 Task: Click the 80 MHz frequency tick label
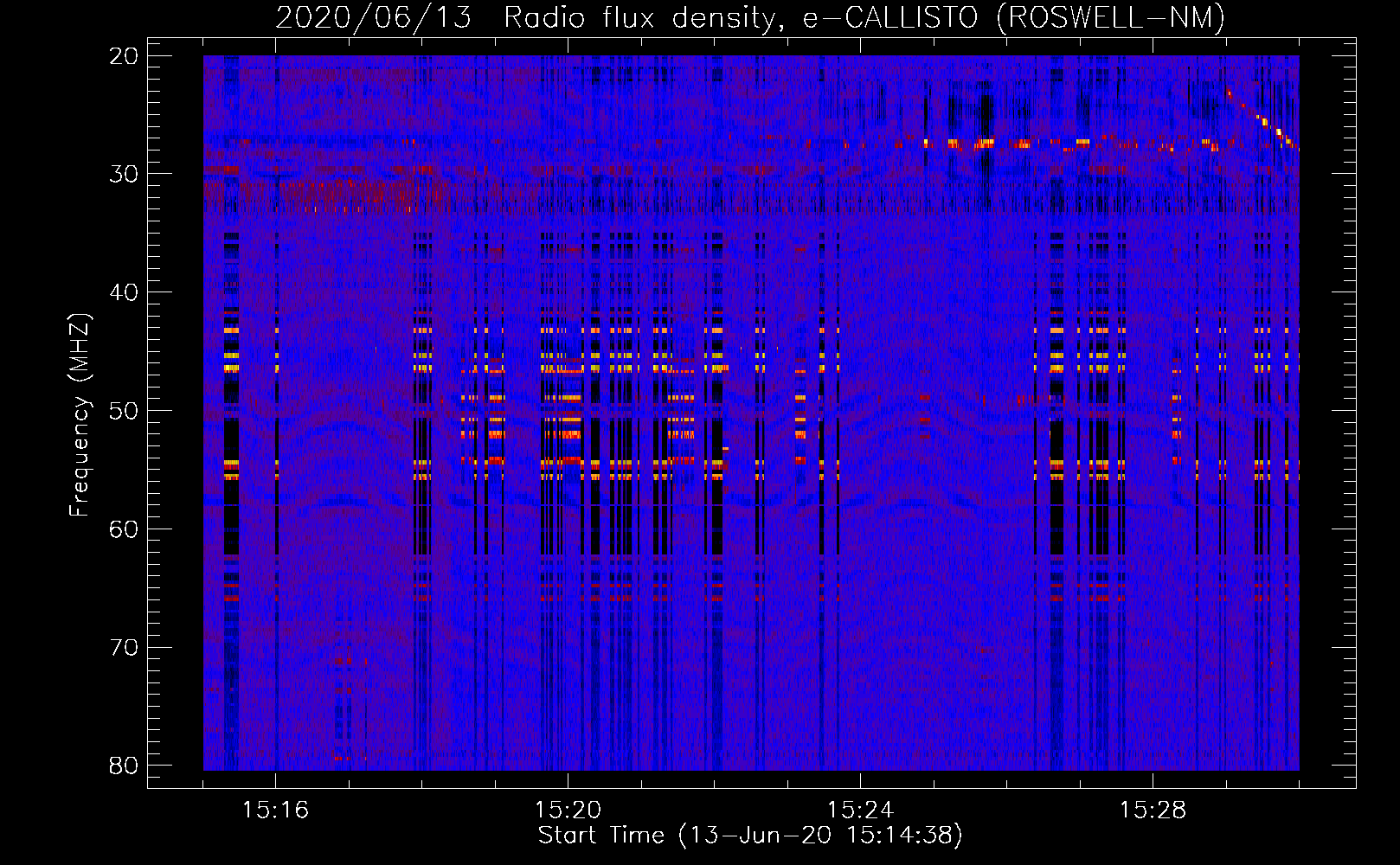(124, 766)
